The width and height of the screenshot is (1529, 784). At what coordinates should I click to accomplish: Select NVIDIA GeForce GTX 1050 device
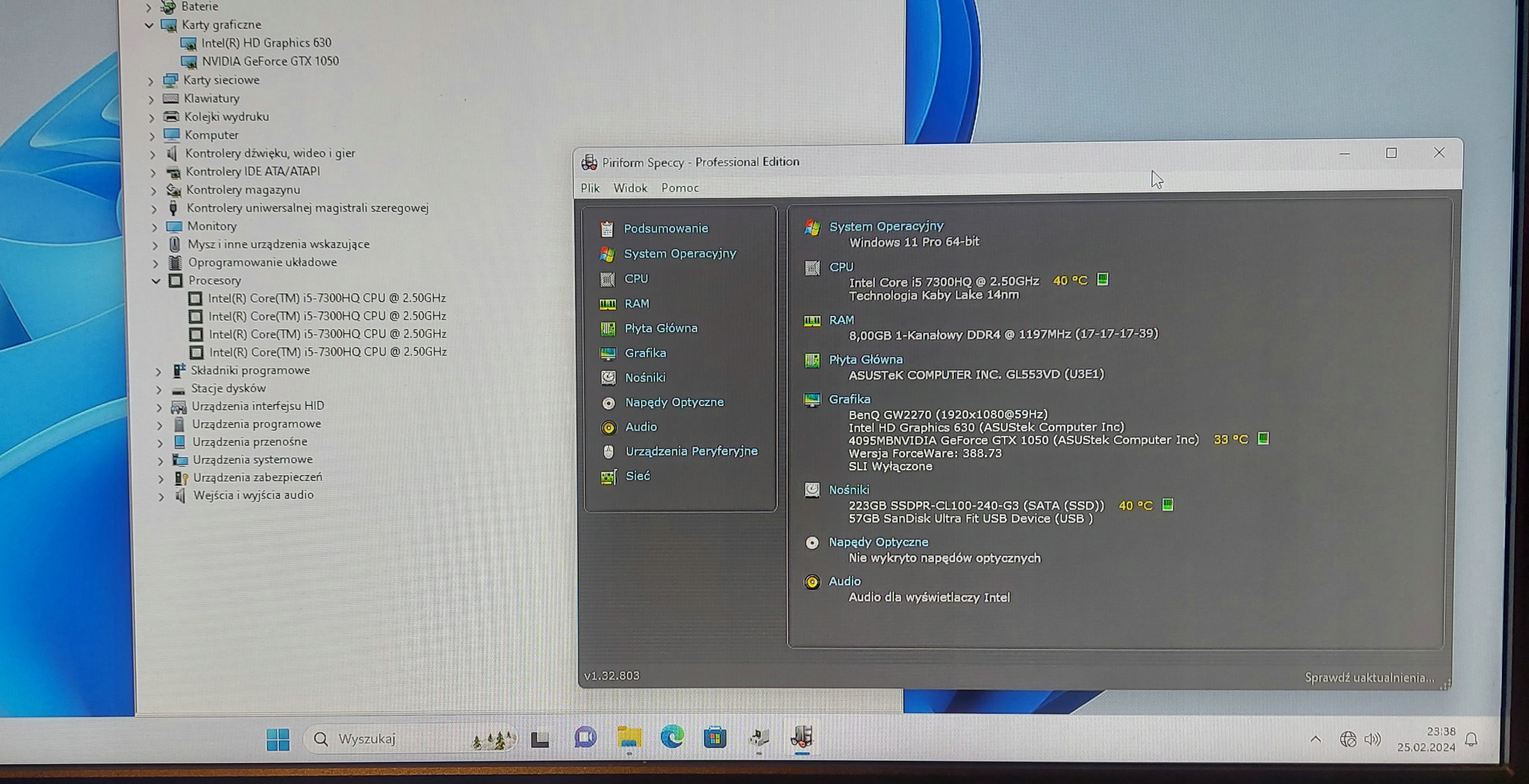coord(269,62)
